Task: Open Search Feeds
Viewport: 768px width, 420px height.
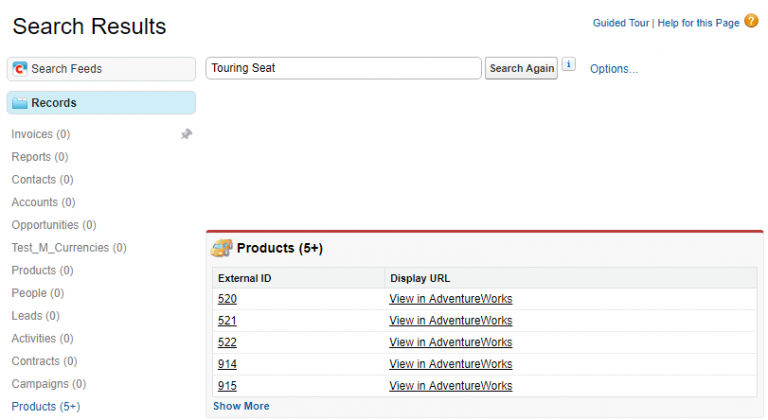Action: coord(66,69)
